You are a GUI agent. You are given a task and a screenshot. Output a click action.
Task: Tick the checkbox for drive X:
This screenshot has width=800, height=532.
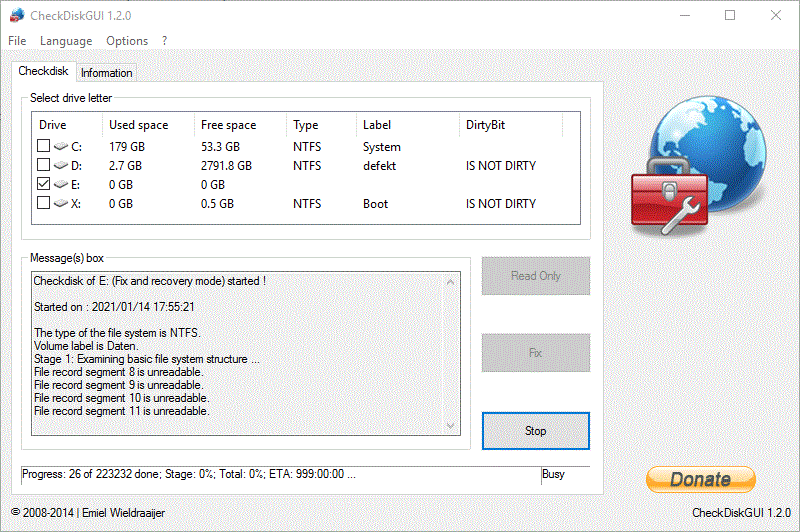tap(43, 202)
